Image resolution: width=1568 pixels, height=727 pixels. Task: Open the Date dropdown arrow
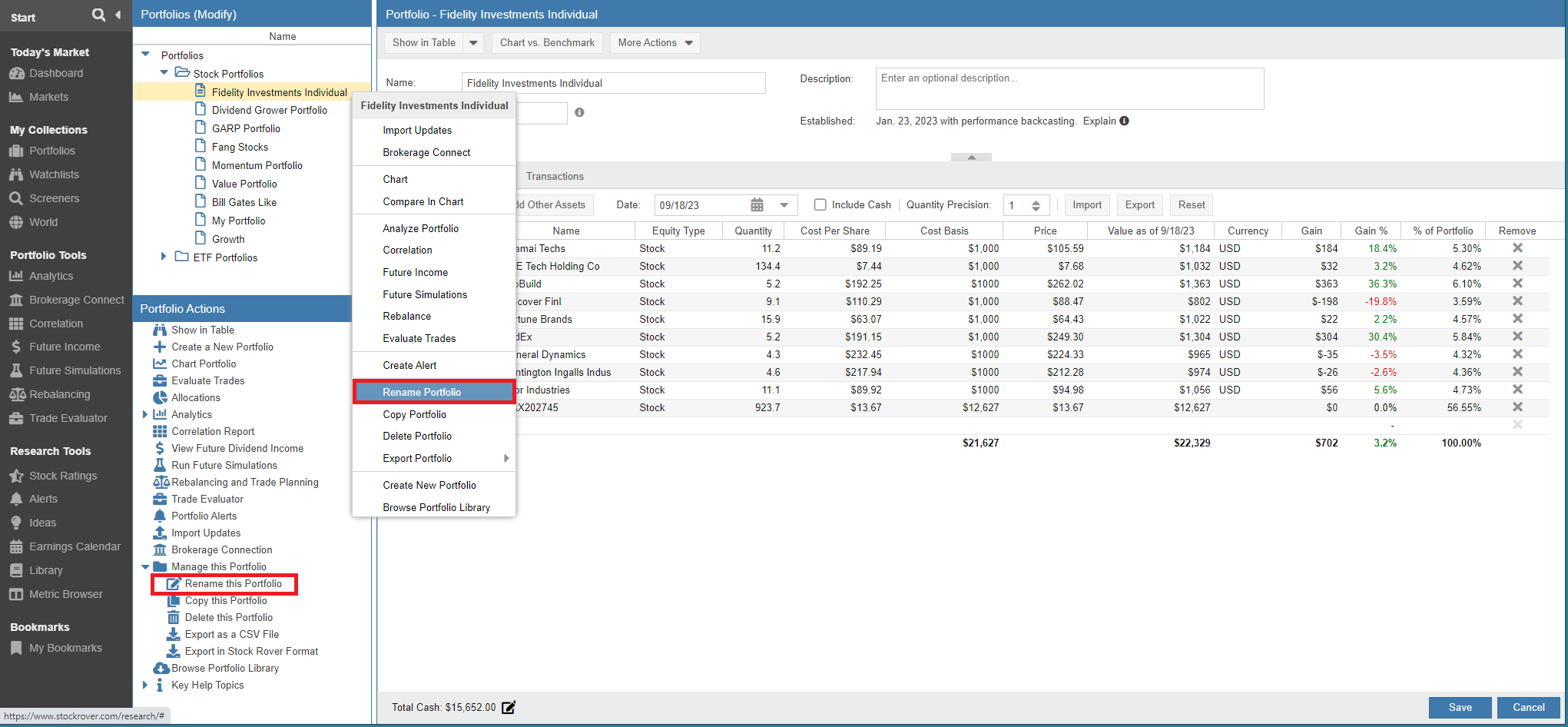click(x=784, y=204)
